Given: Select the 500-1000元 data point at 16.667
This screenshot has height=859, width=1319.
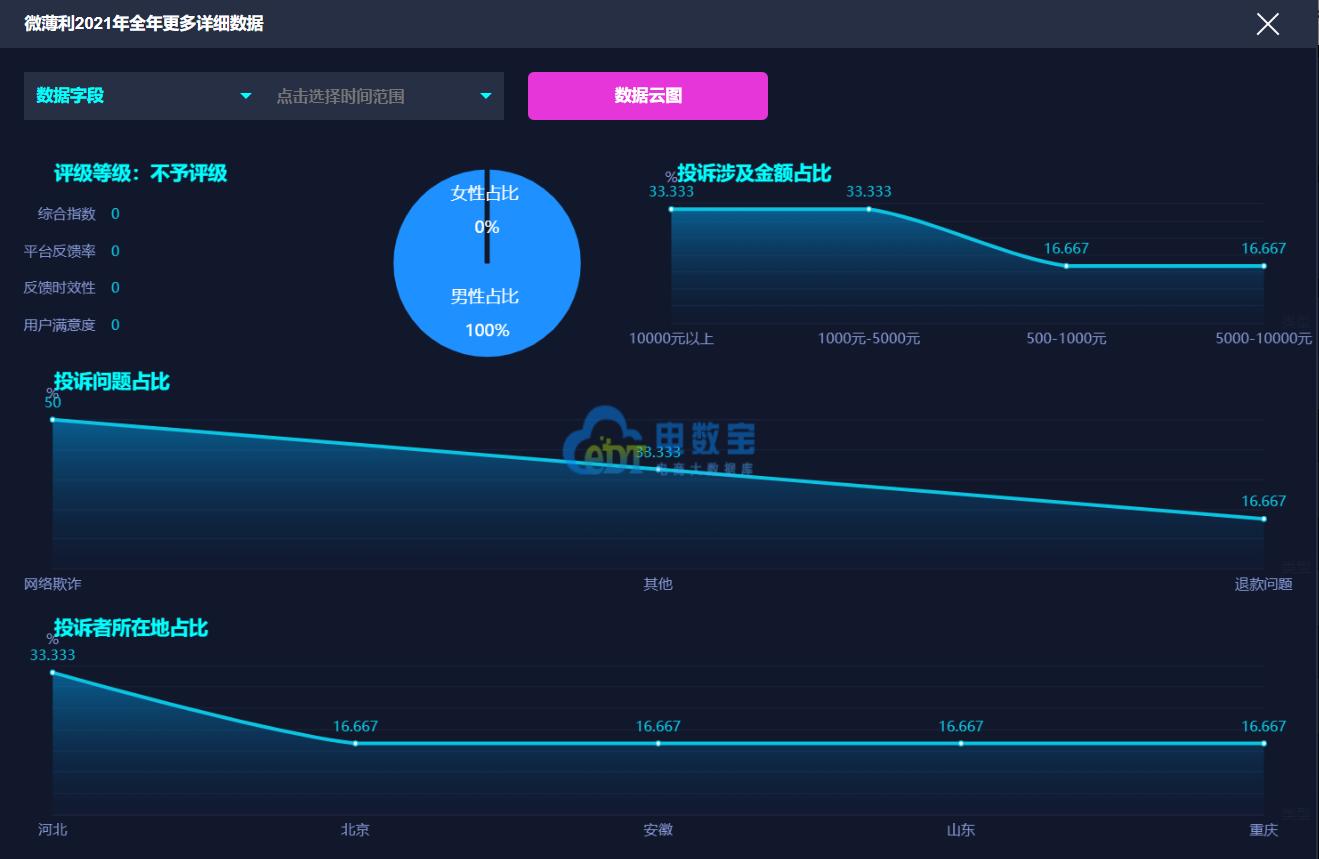Looking at the screenshot, I should [x=1066, y=266].
